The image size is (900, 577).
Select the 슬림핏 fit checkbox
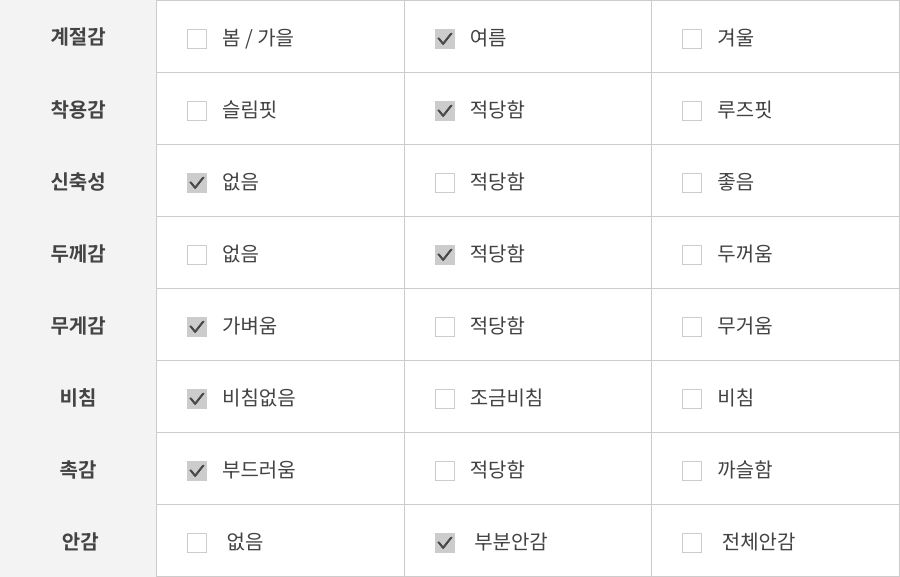tap(197, 111)
